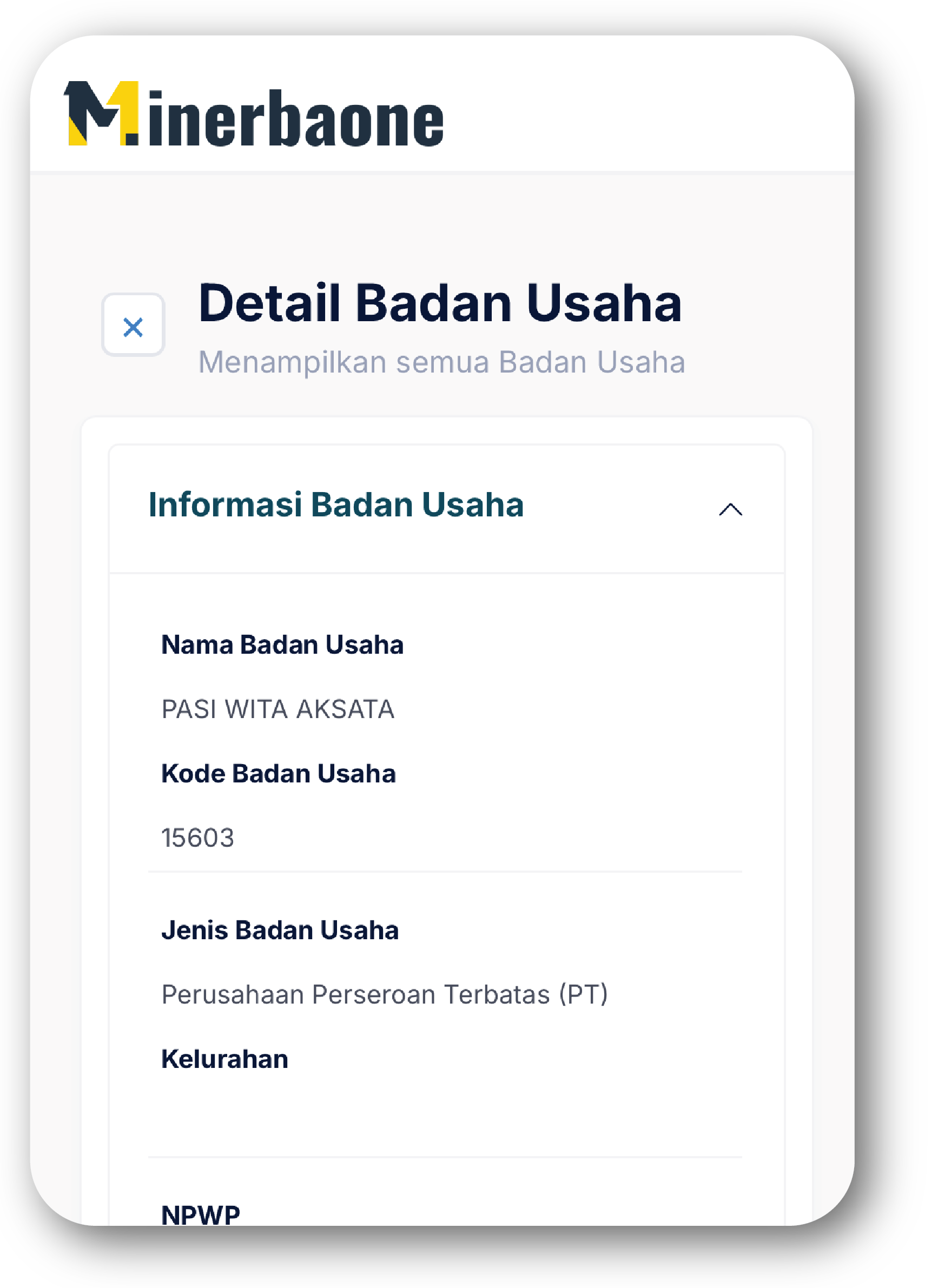This screenshot has width=951, height=1288.
Task: Select the PASI WITA AKSATA name value
Action: pyautogui.click(x=278, y=709)
